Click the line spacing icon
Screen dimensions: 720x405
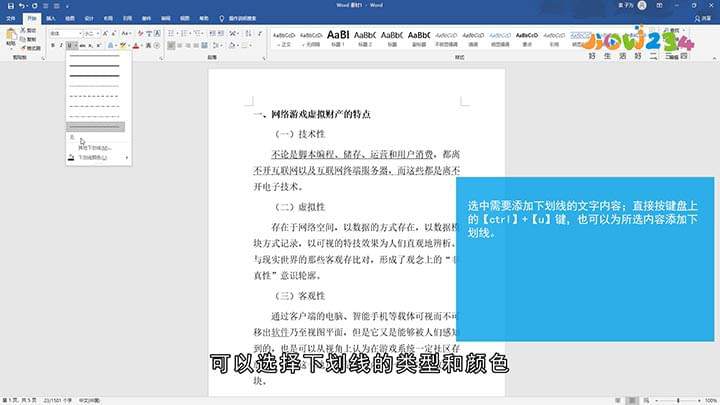(x=216, y=45)
